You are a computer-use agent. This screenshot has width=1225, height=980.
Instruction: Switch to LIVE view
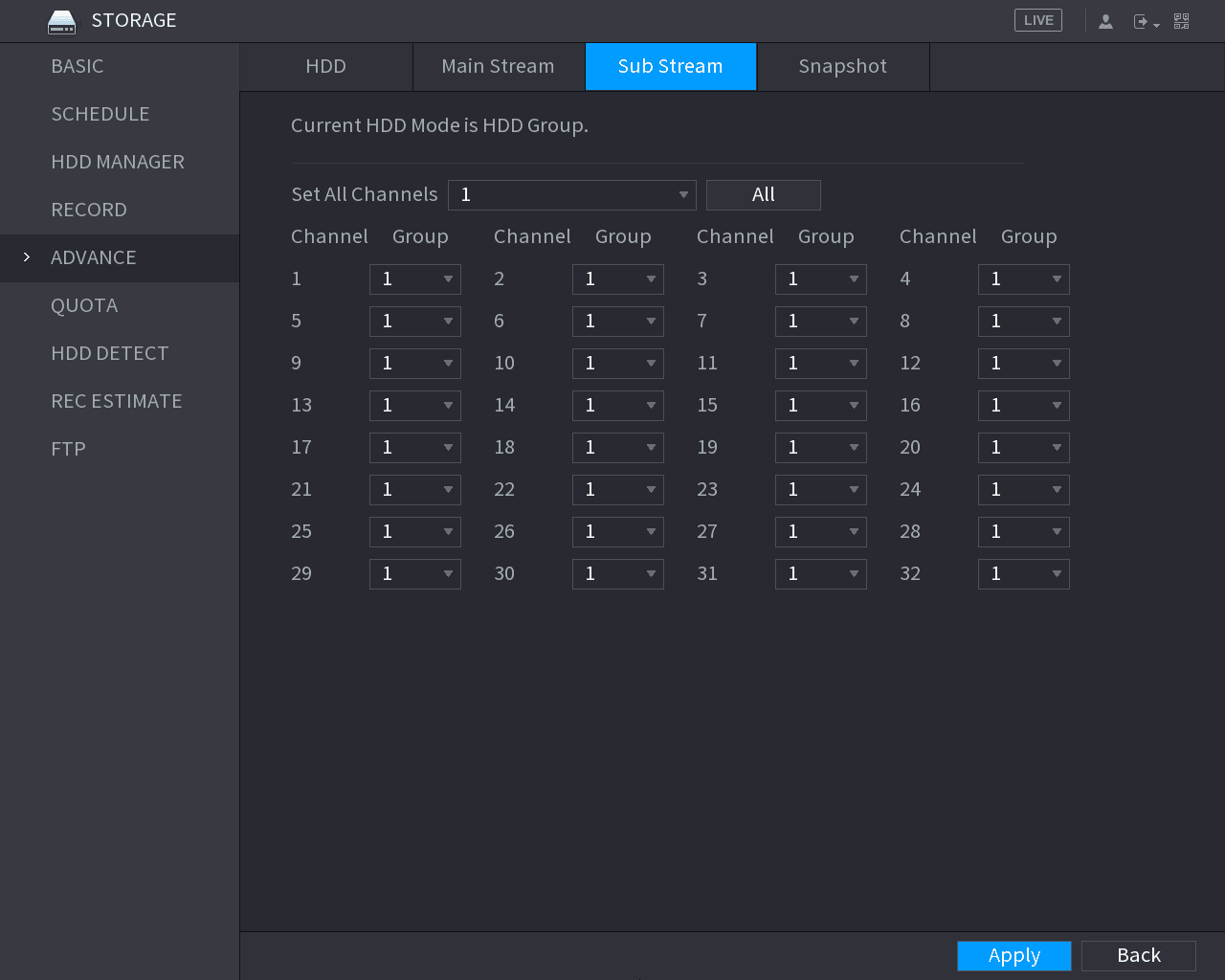[1038, 20]
